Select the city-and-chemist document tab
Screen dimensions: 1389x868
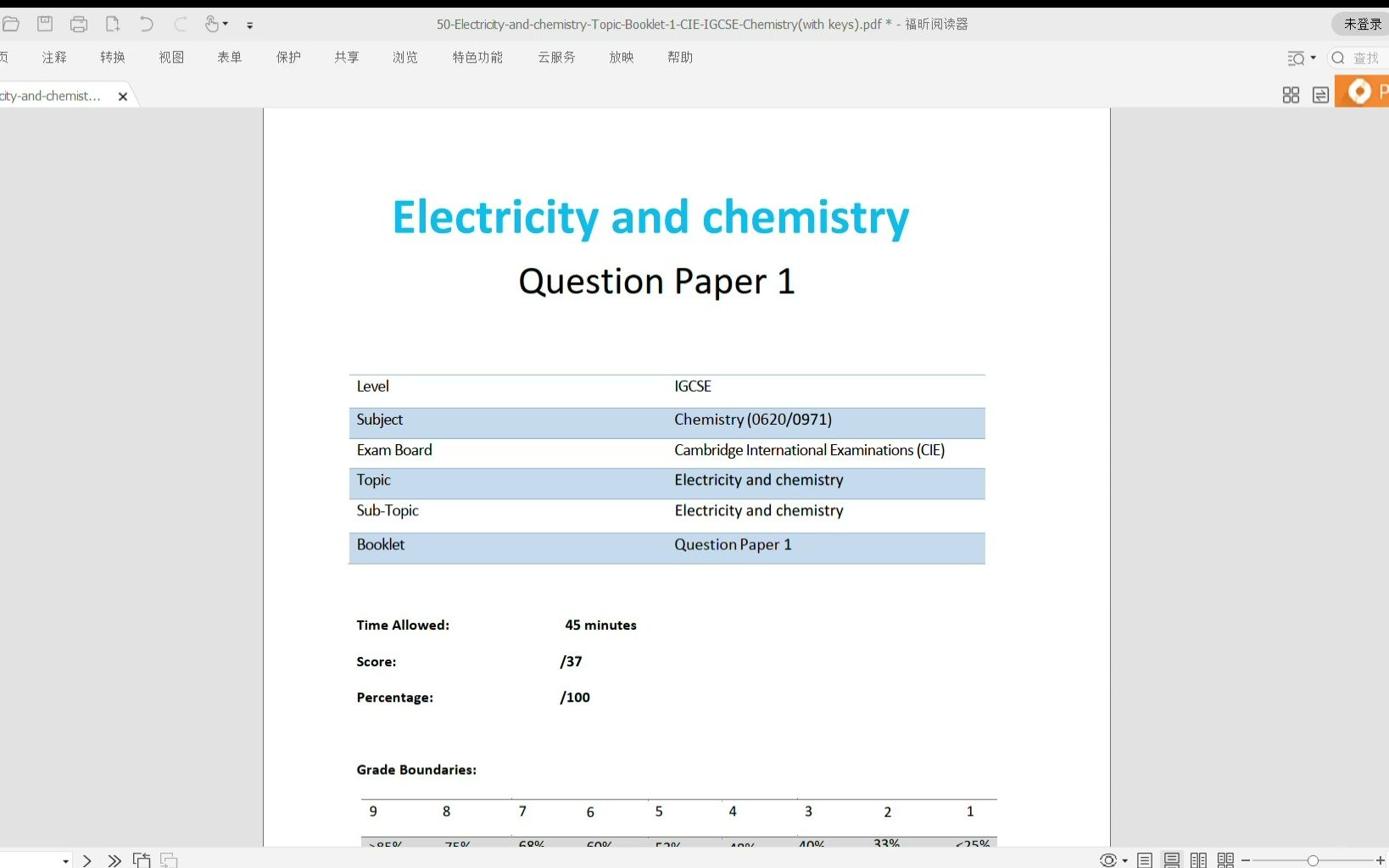51,96
